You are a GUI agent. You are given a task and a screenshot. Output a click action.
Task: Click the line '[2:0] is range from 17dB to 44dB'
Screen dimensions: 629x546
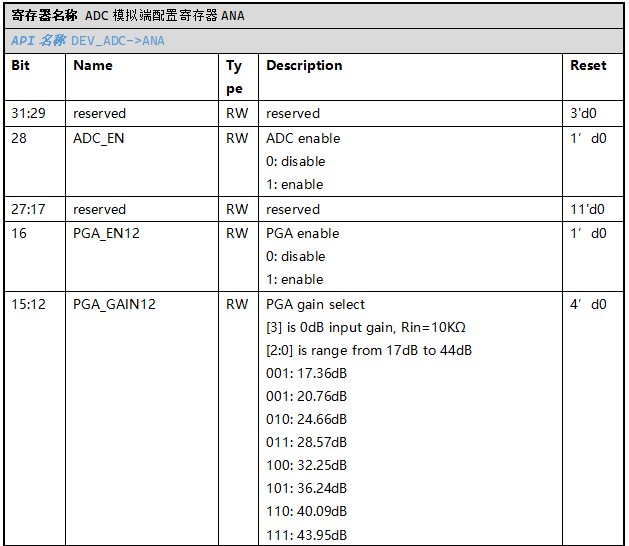[x=369, y=351]
